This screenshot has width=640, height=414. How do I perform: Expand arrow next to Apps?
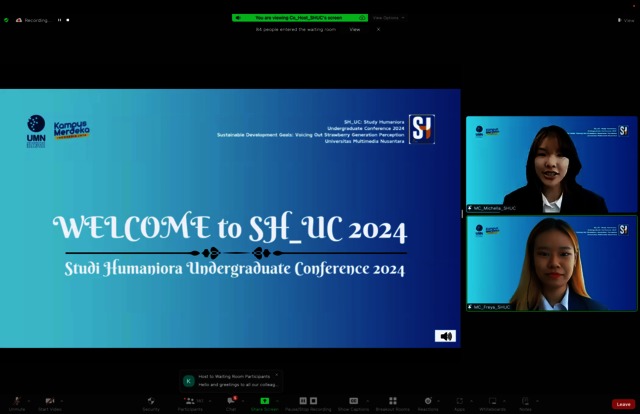point(471,401)
